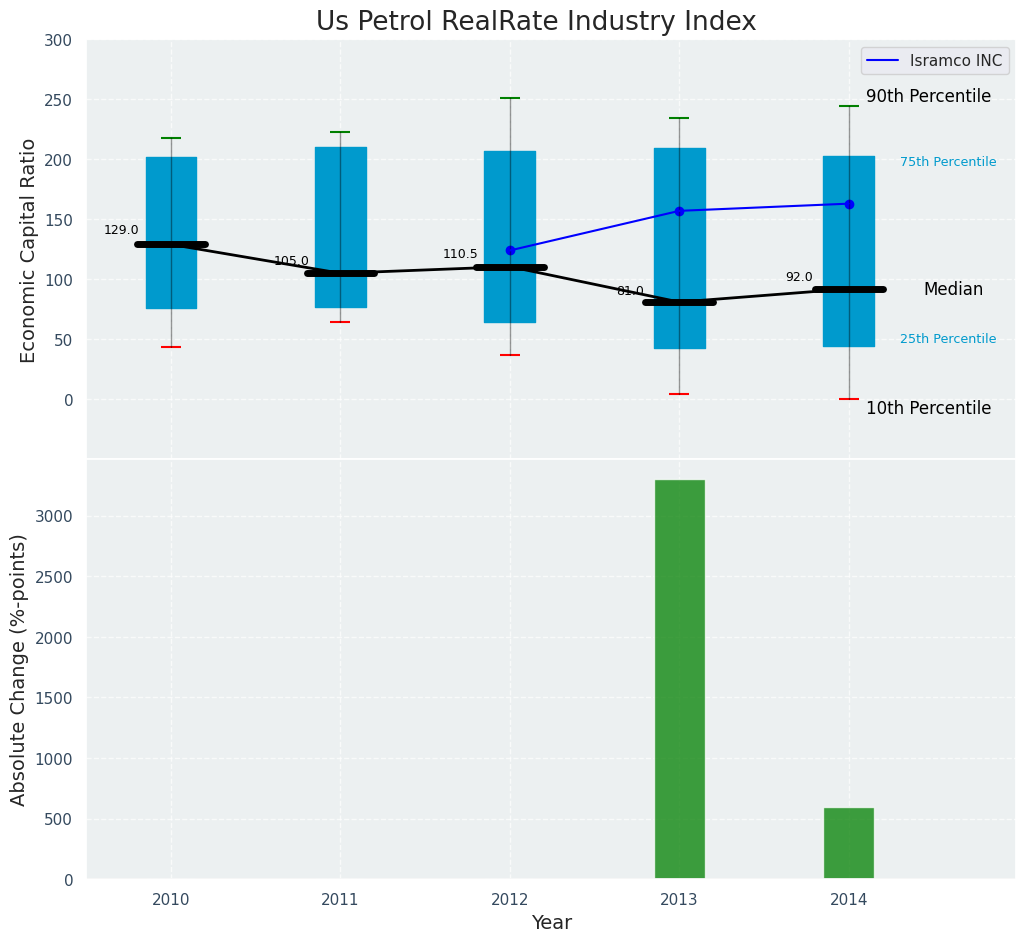Click Isramco's 2014 blue data point
This screenshot has height=942, width=1026.
pyautogui.click(x=849, y=204)
